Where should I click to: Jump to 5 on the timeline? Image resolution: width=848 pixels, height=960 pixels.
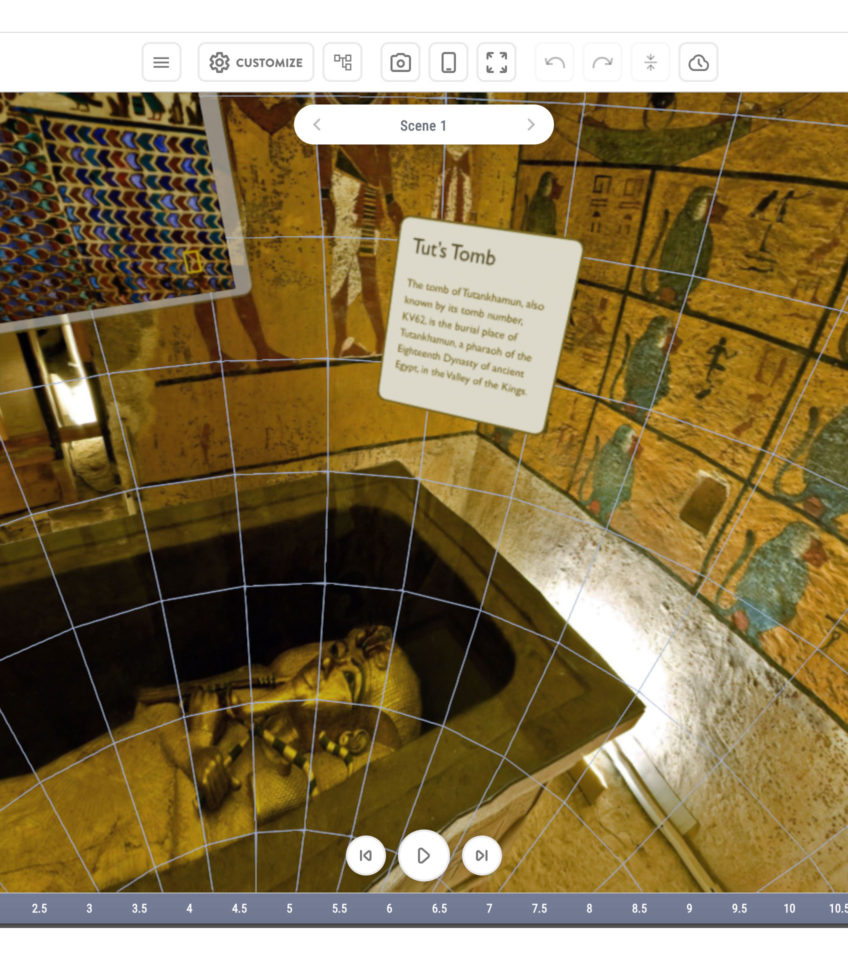tap(290, 909)
